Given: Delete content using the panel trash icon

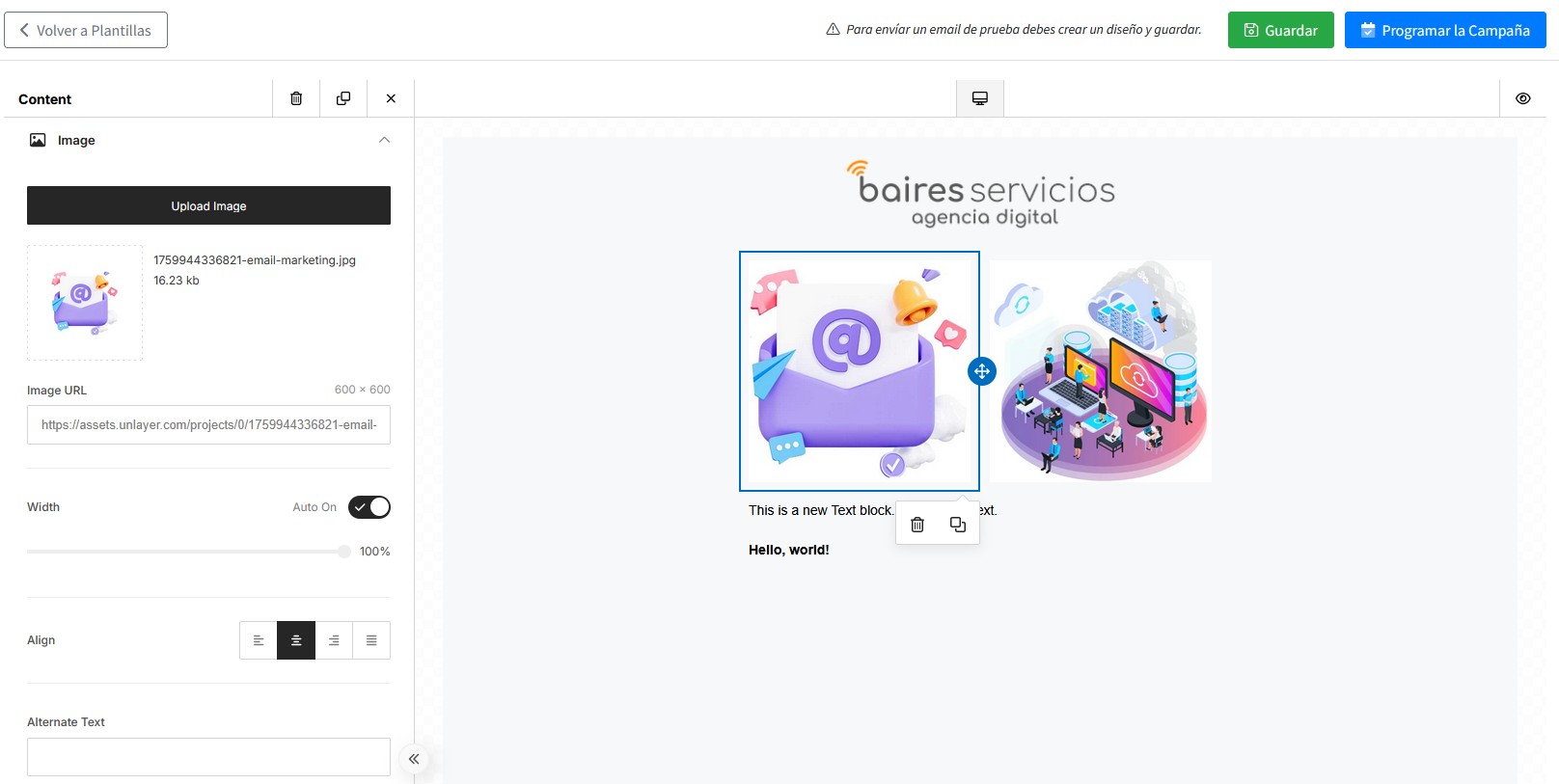Looking at the screenshot, I should [x=296, y=98].
